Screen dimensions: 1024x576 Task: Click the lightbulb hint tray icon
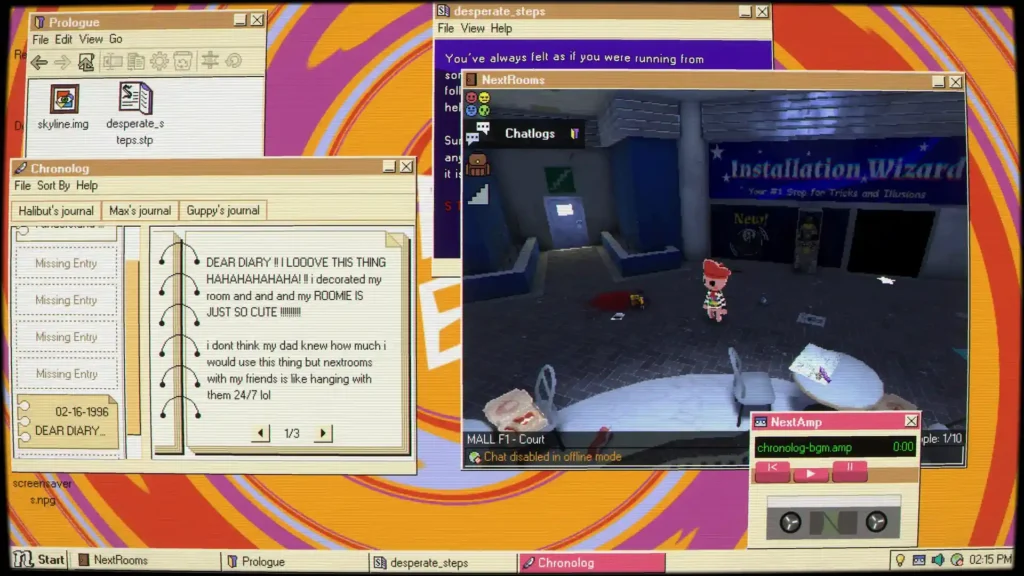tap(900, 560)
